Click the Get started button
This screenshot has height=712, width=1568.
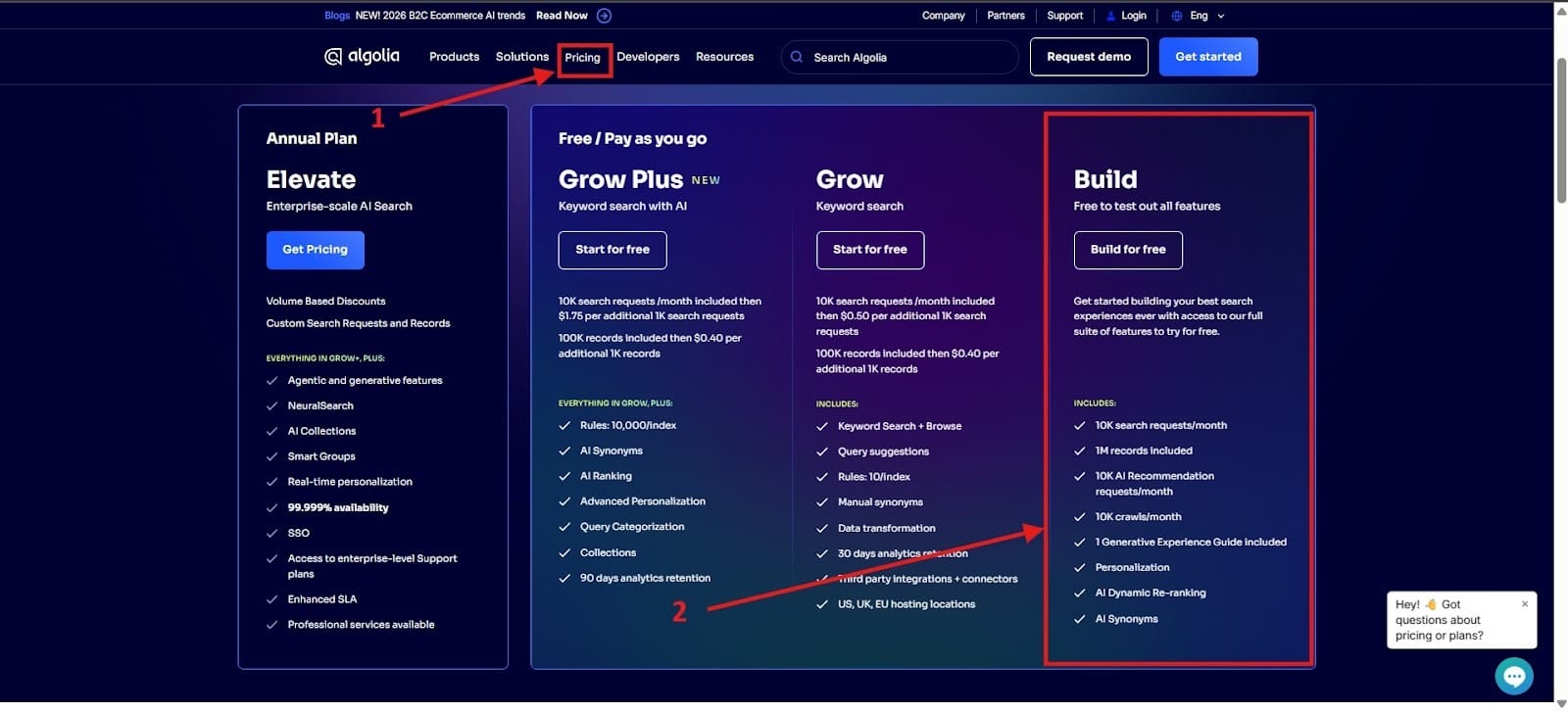[x=1208, y=57]
